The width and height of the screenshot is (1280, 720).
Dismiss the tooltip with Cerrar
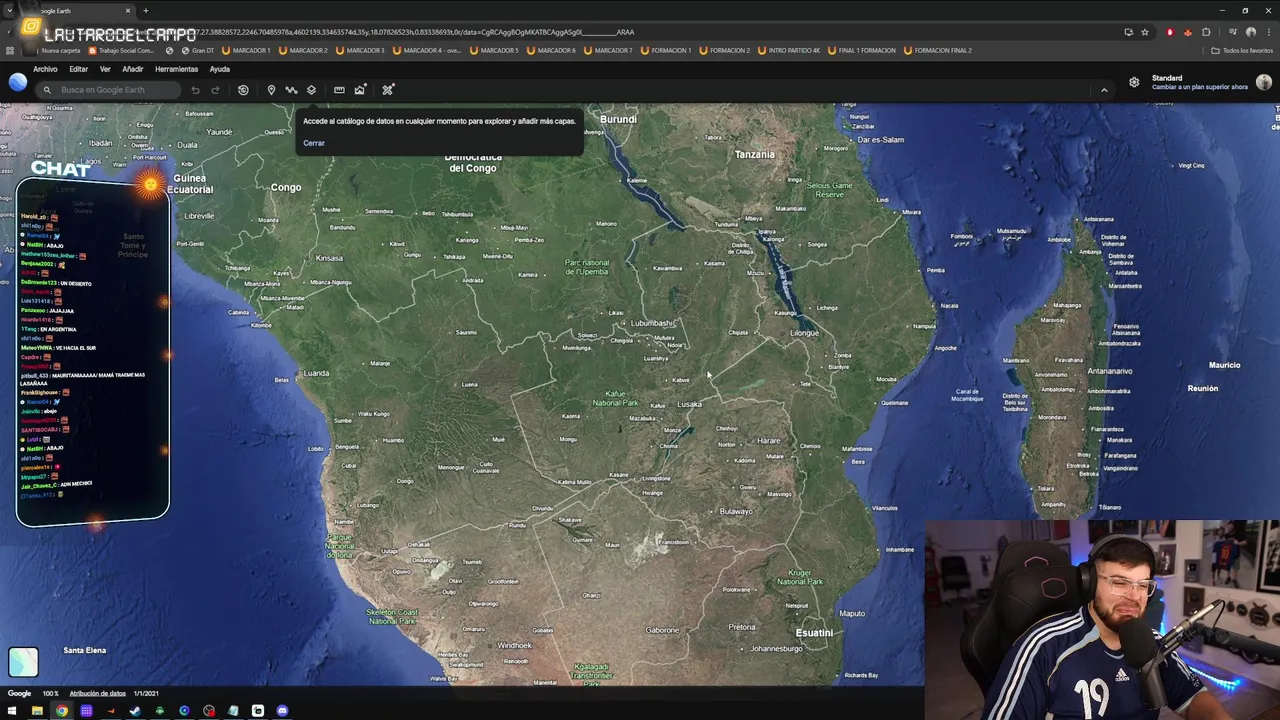[x=314, y=143]
